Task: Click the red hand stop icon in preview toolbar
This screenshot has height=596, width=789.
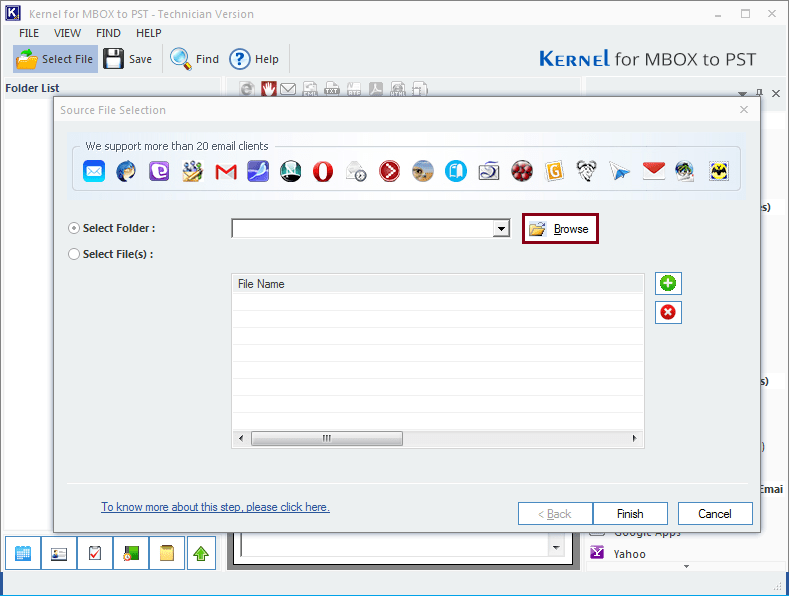Action: click(269, 89)
